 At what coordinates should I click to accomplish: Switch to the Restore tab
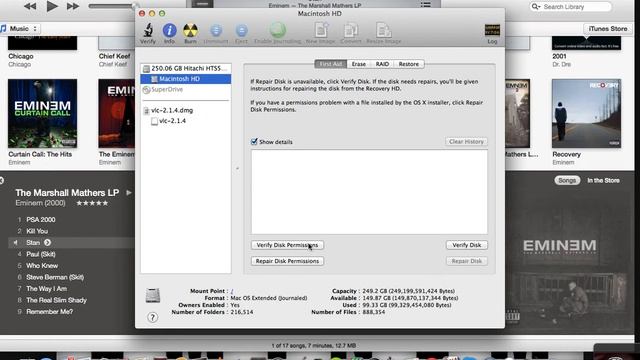(x=409, y=64)
